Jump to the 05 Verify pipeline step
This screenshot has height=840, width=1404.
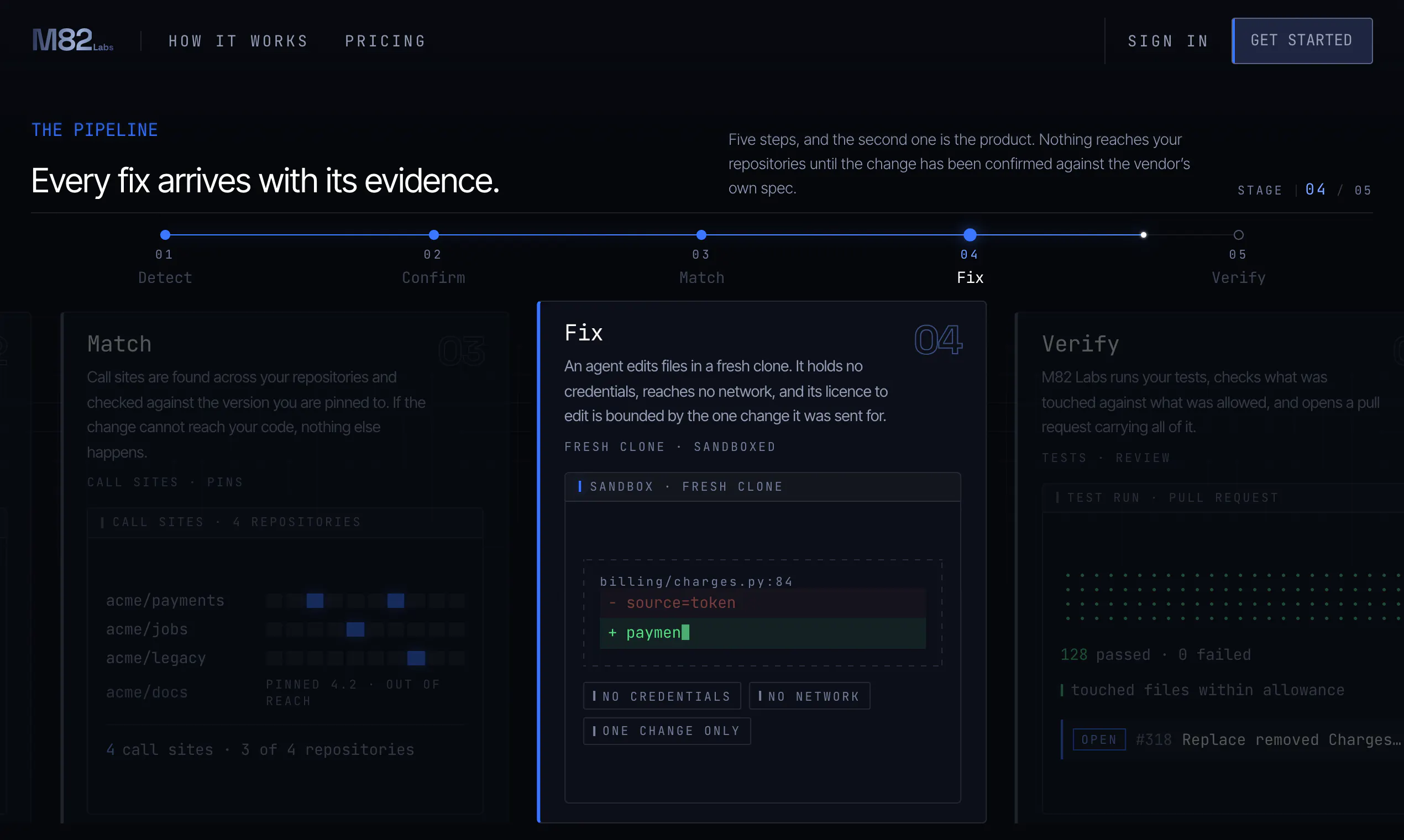coord(1238,258)
